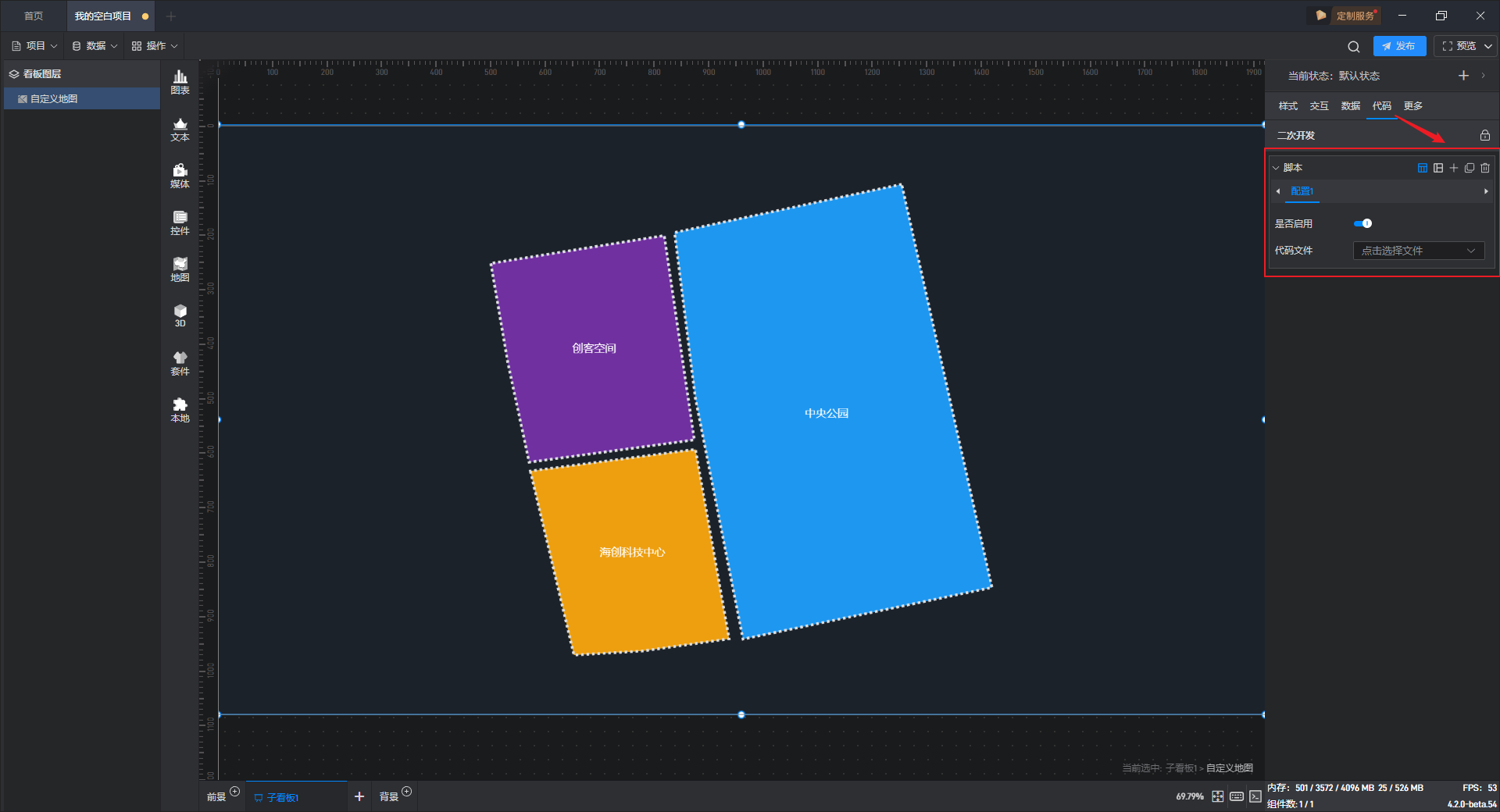Screen dimensions: 1500x812
Task: Collapse the 脚本 section
Action: tap(1276, 168)
